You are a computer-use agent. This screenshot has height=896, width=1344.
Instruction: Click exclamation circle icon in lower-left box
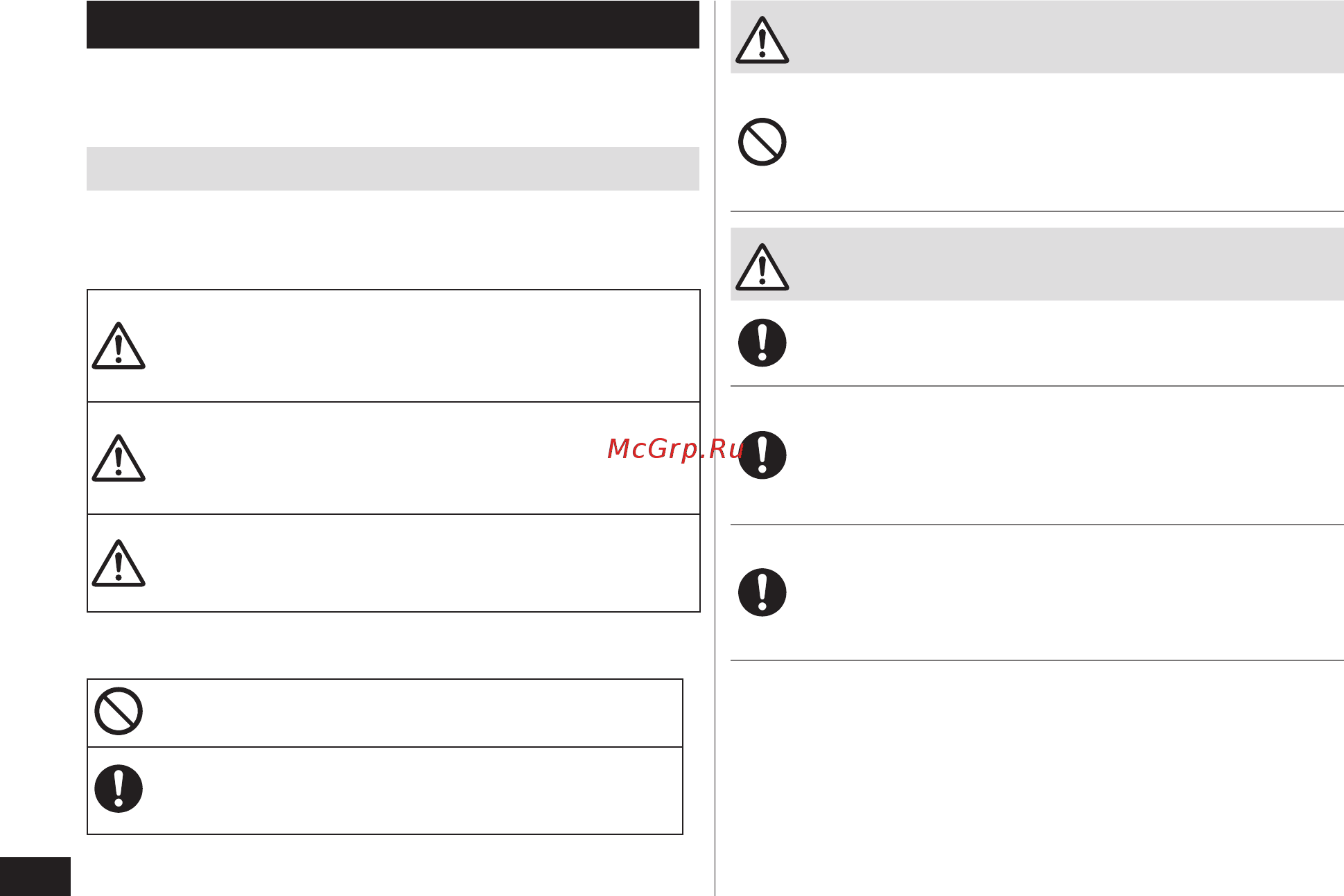pyautogui.click(x=119, y=789)
